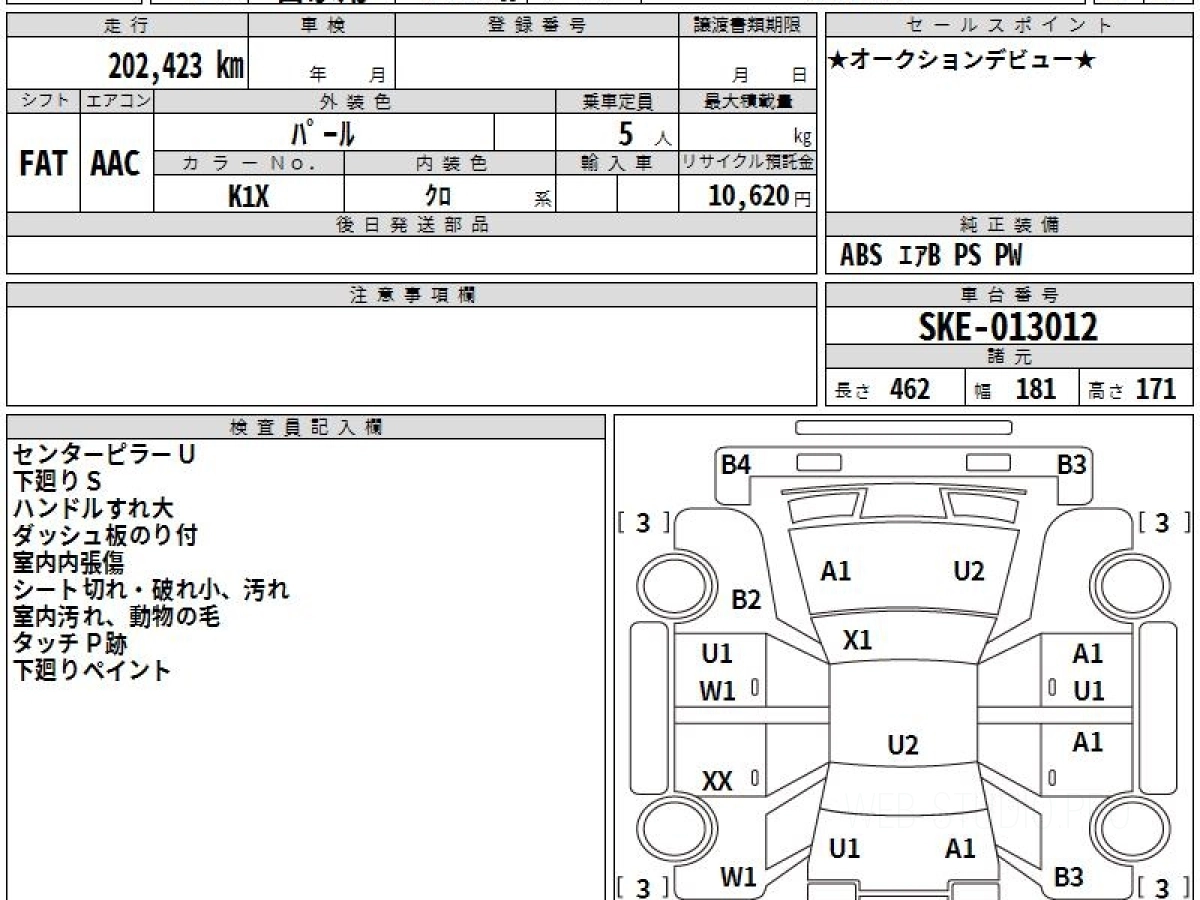This screenshot has width=1200, height=900.
Task: Select the センターピラー U note line
Action: click(x=104, y=454)
